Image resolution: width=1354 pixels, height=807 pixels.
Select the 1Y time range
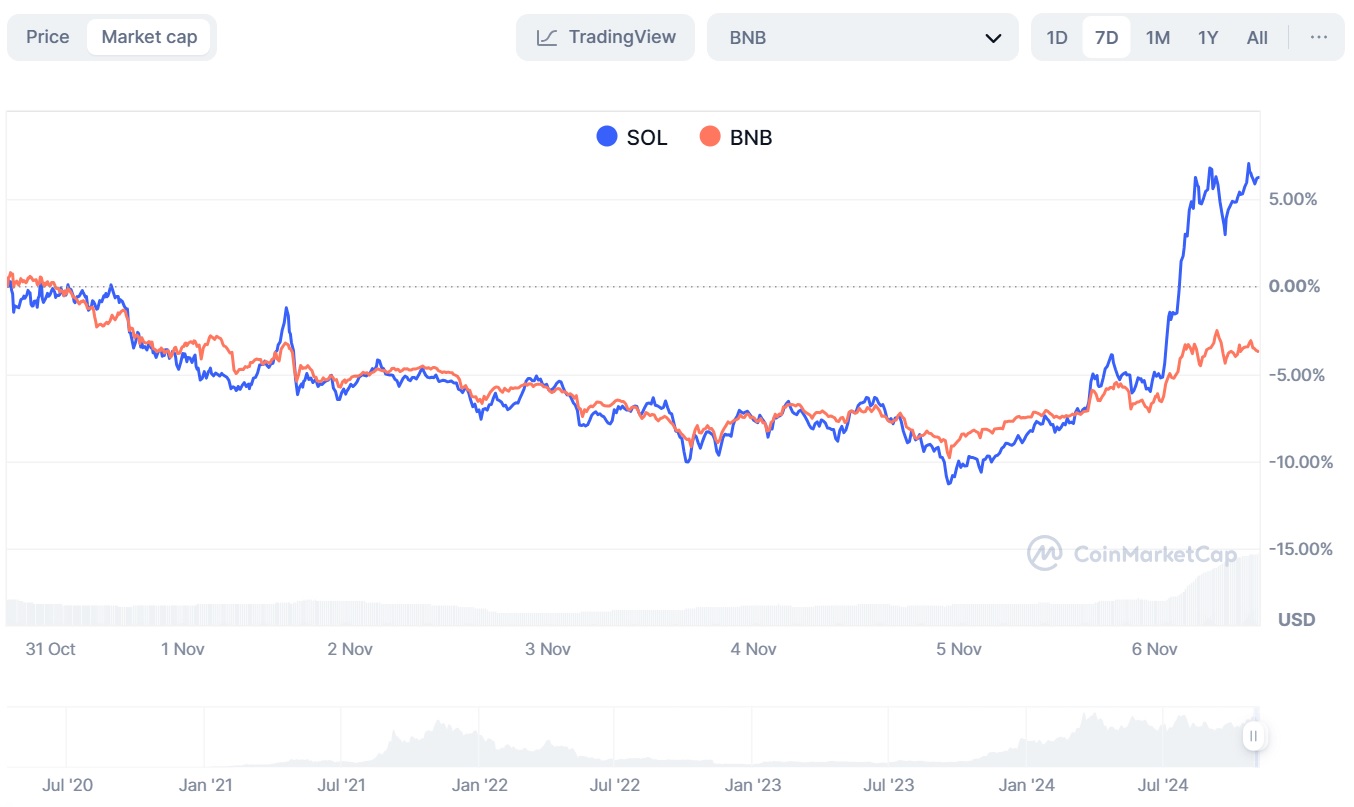click(x=1208, y=38)
